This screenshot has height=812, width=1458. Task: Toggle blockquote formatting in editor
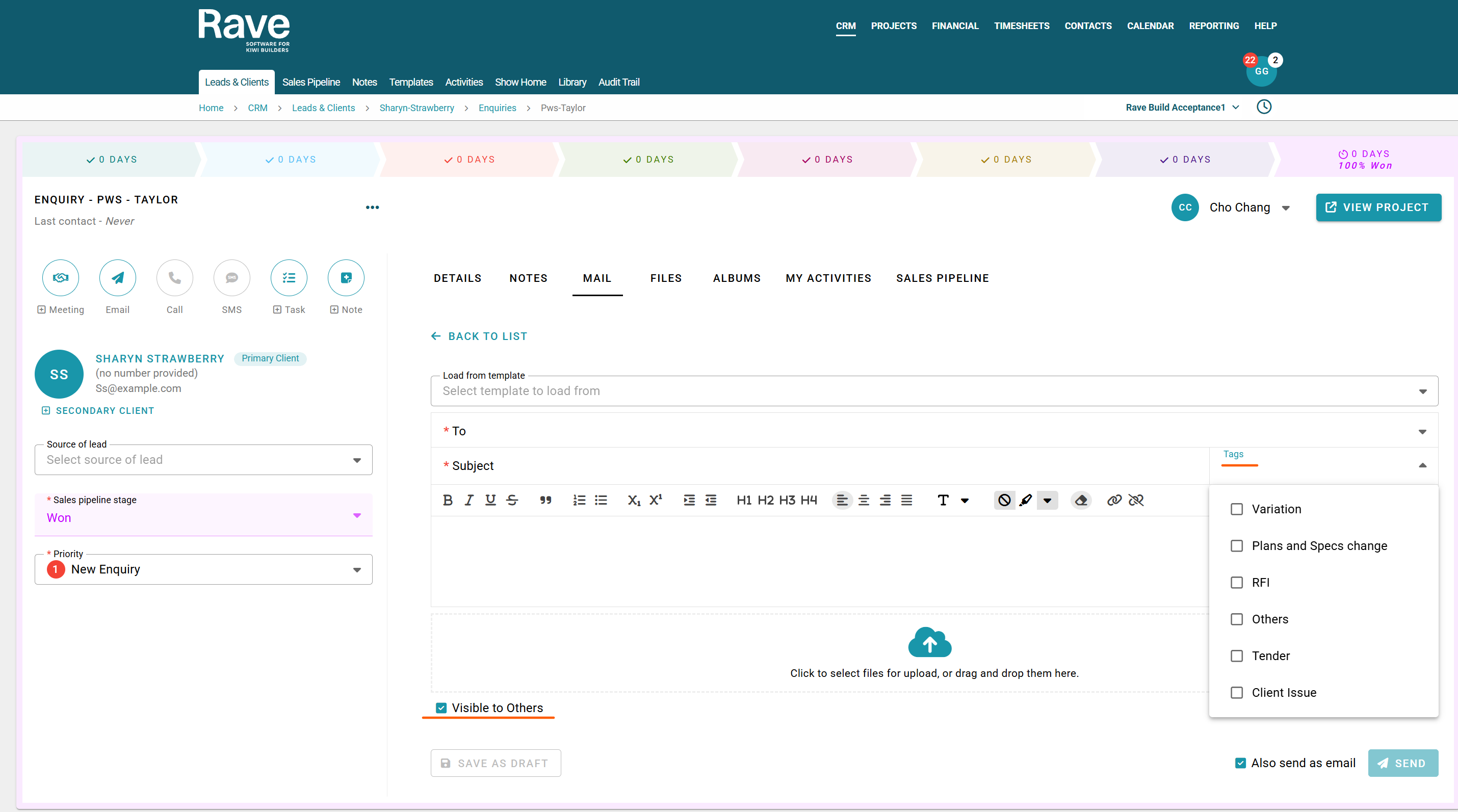545,500
